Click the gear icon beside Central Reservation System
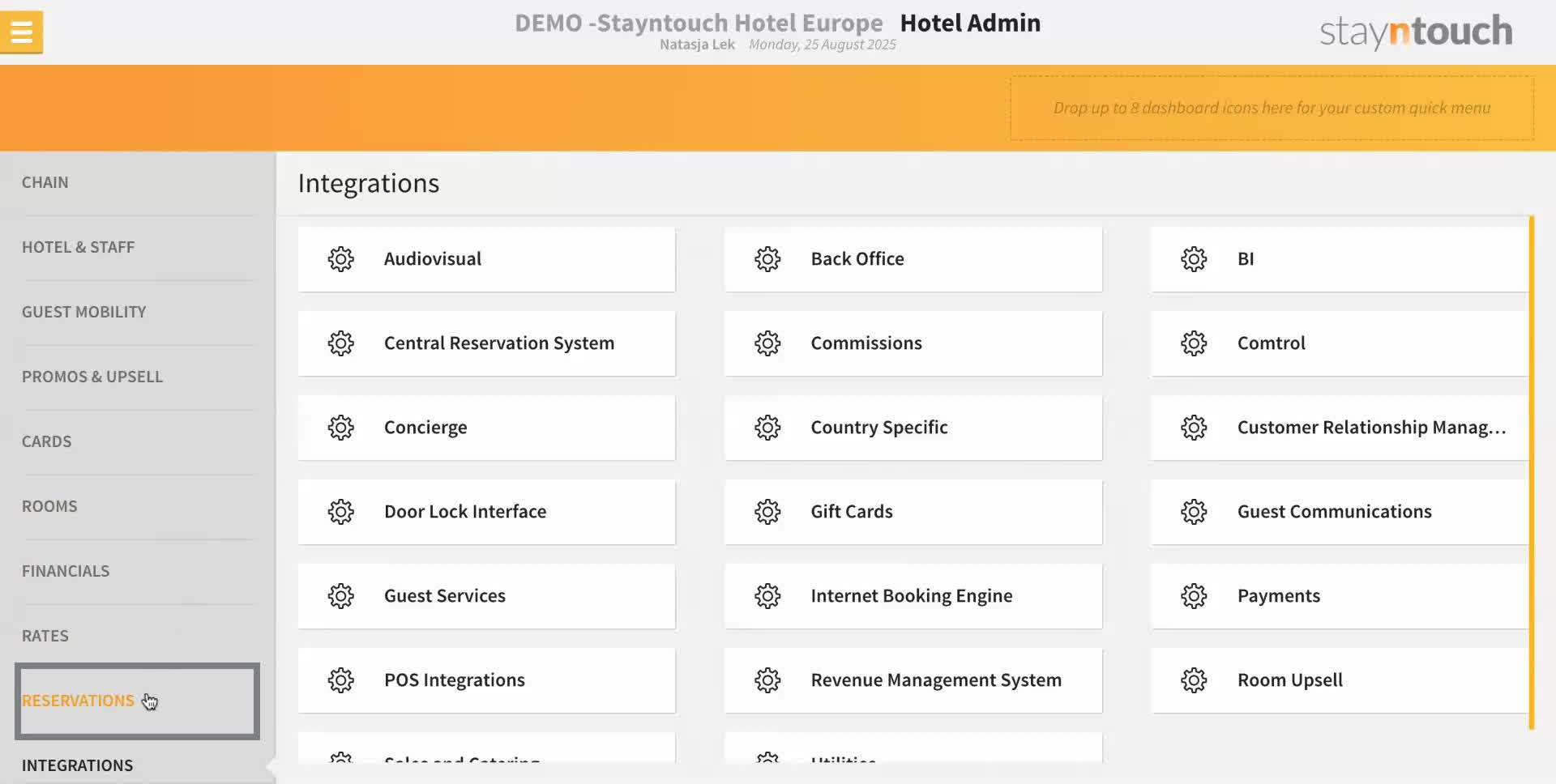Screen dimensions: 1556x784 coord(340,343)
